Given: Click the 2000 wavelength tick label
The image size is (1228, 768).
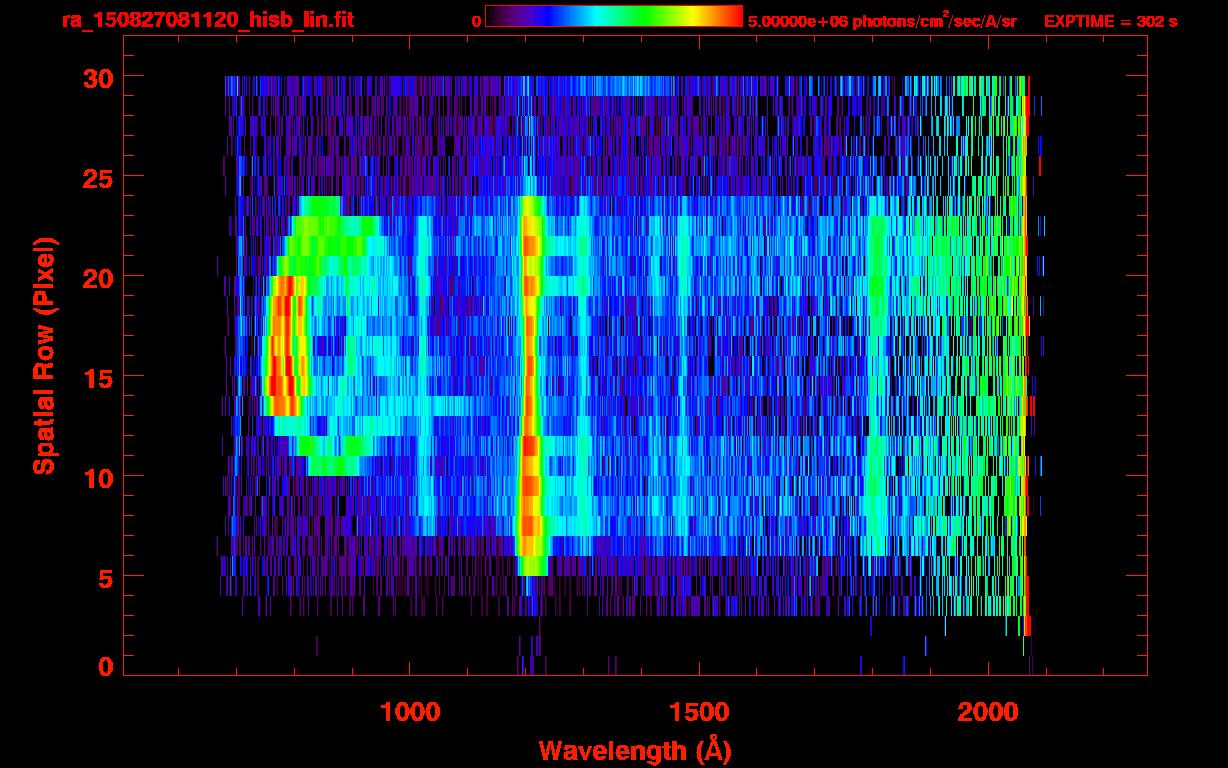Looking at the screenshot, I should click(988, 712).
